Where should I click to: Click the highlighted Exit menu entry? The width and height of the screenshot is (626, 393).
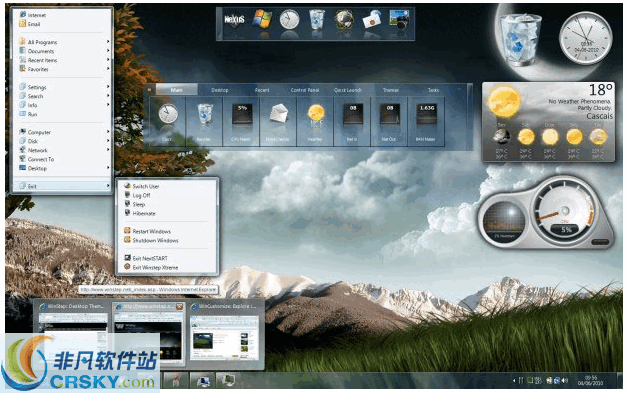62,186
